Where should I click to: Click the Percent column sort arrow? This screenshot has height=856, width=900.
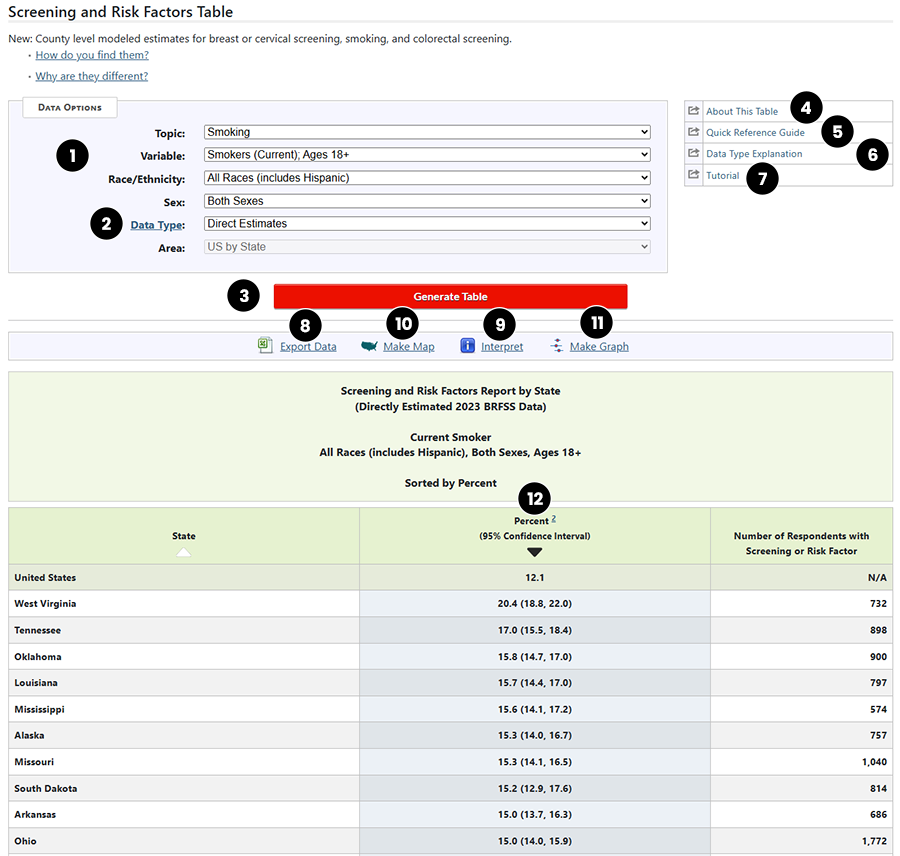[x=534, y=551]
